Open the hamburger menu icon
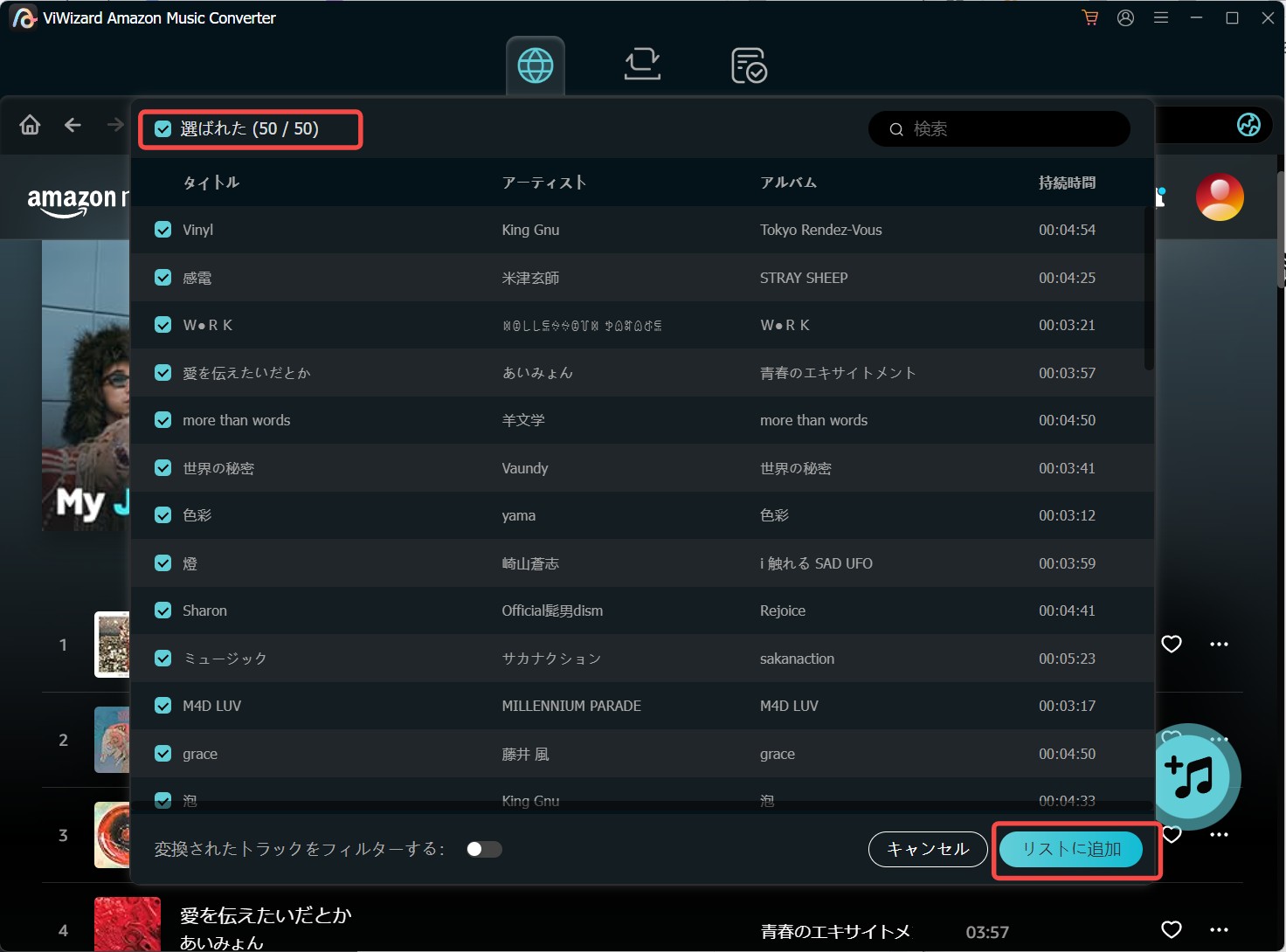1286x952 pixels. (x=1161, y=17)
